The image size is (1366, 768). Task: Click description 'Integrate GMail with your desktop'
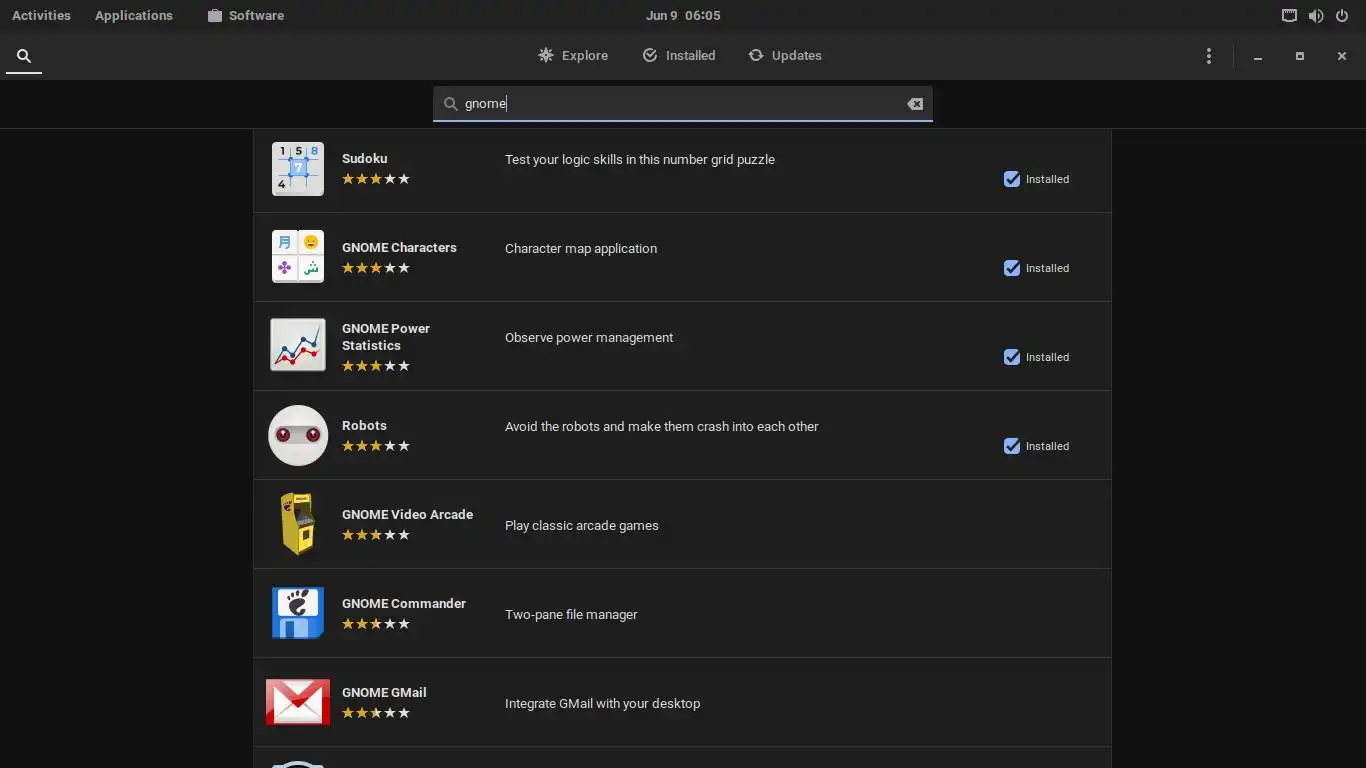pos(602,704)
